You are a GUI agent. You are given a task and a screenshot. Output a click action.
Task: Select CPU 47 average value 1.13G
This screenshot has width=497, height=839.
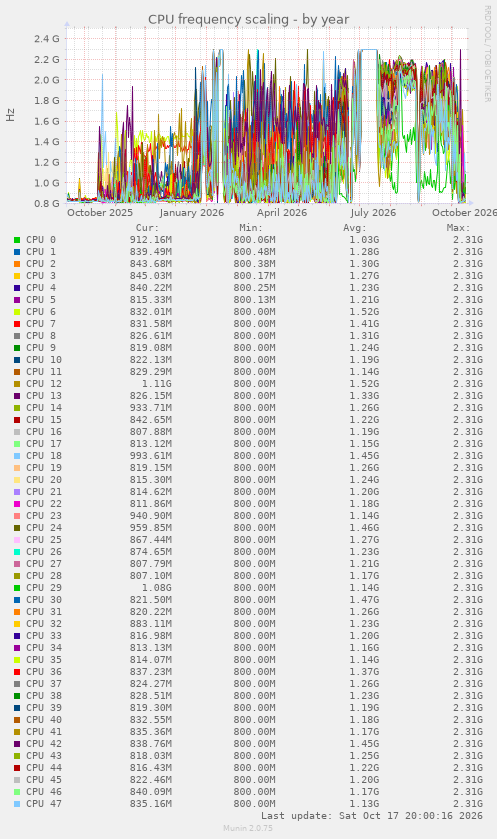364,803
